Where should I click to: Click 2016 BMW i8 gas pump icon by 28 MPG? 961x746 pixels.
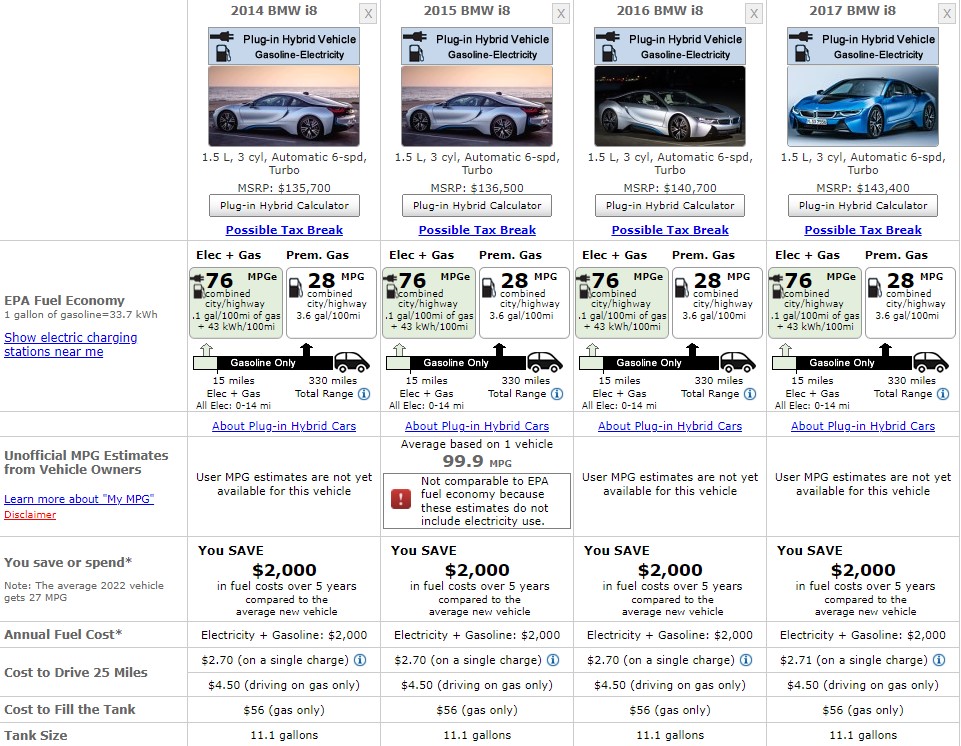[682, 287]
